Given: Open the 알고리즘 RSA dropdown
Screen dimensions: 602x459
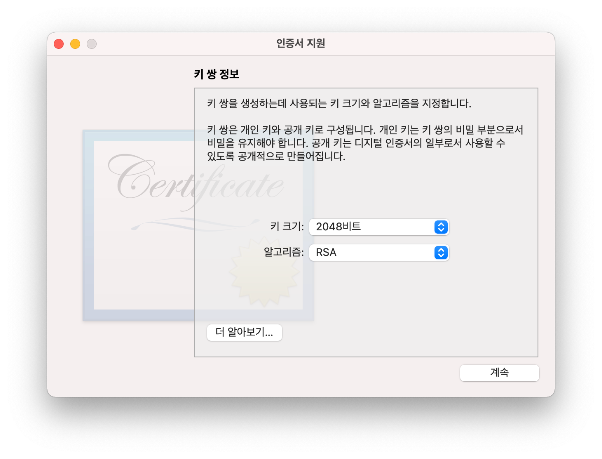Looking at the screenshot, I should point(379,253).
